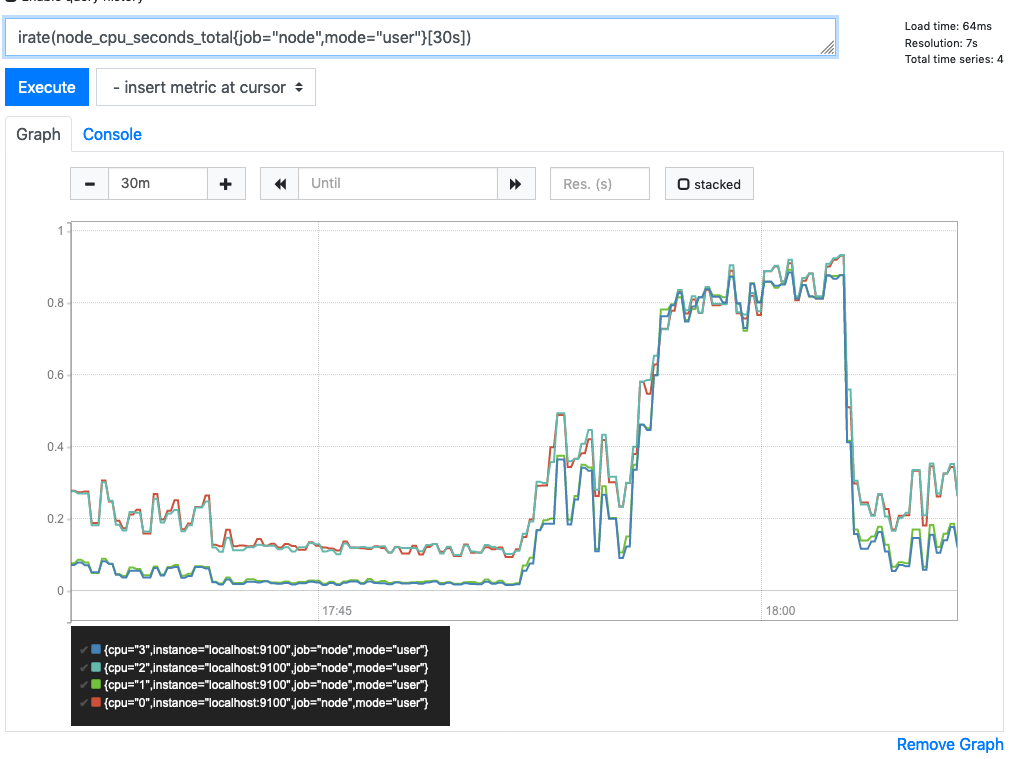This screenshot has height=759, width=1017.
Task: Click the Remove Graph link
Action: (x=949, y=744)
